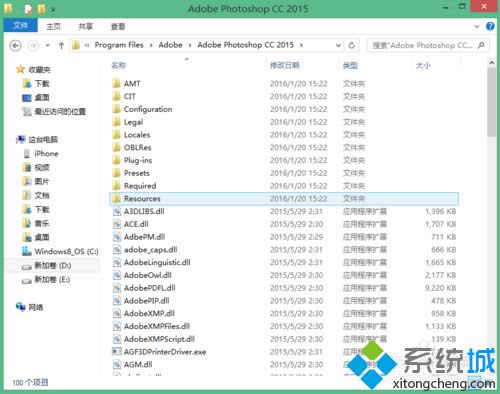The height and width of the screenshot is (394, 500).
Task: Click the new folder icon in title bar
Action: (41, 9)
